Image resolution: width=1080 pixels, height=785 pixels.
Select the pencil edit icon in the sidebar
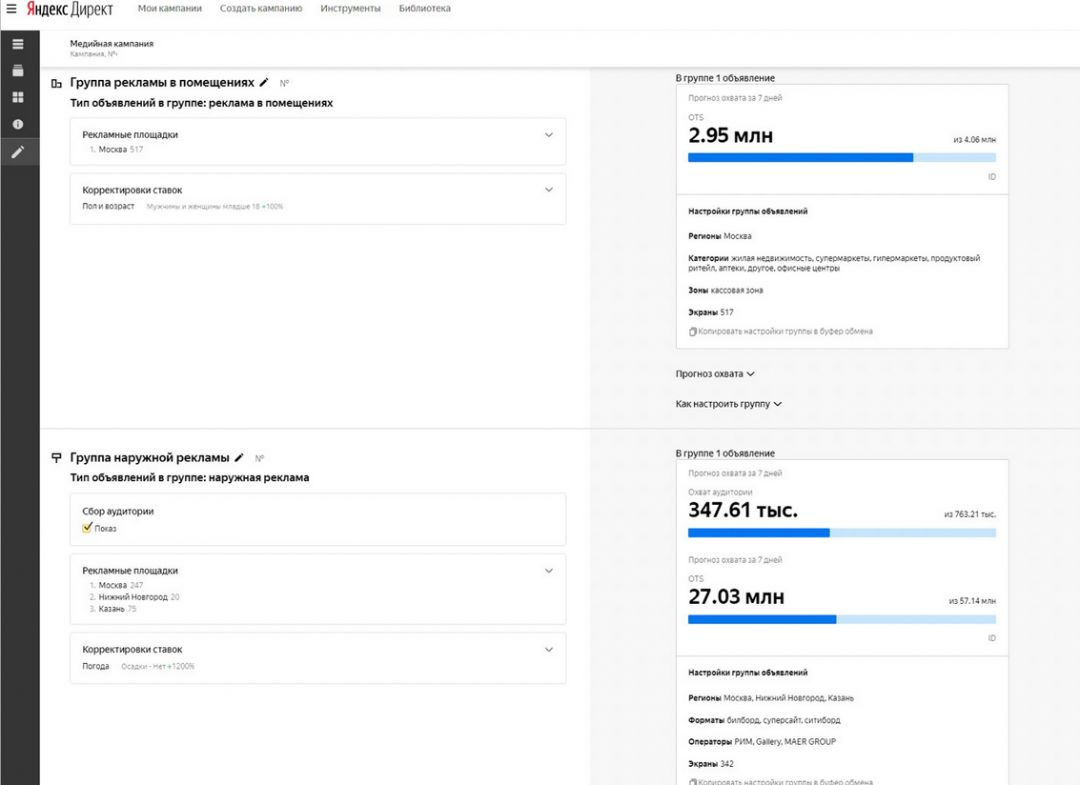pyautogui.click(x=17, y=152)
